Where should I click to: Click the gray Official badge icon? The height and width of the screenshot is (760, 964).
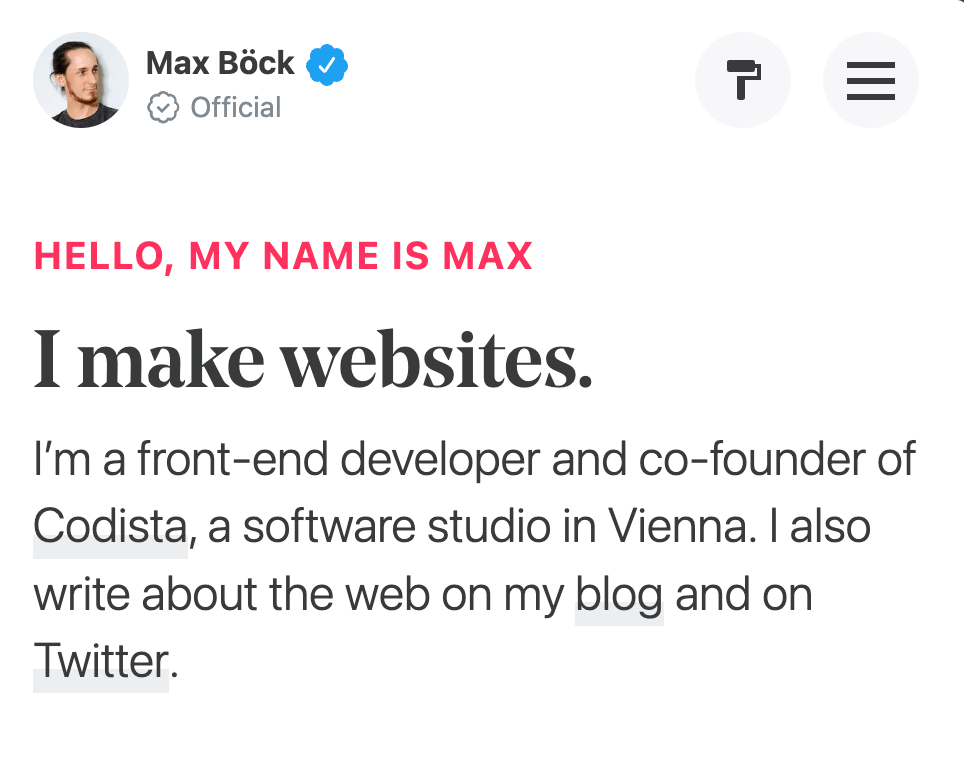[x=163, y=108]
